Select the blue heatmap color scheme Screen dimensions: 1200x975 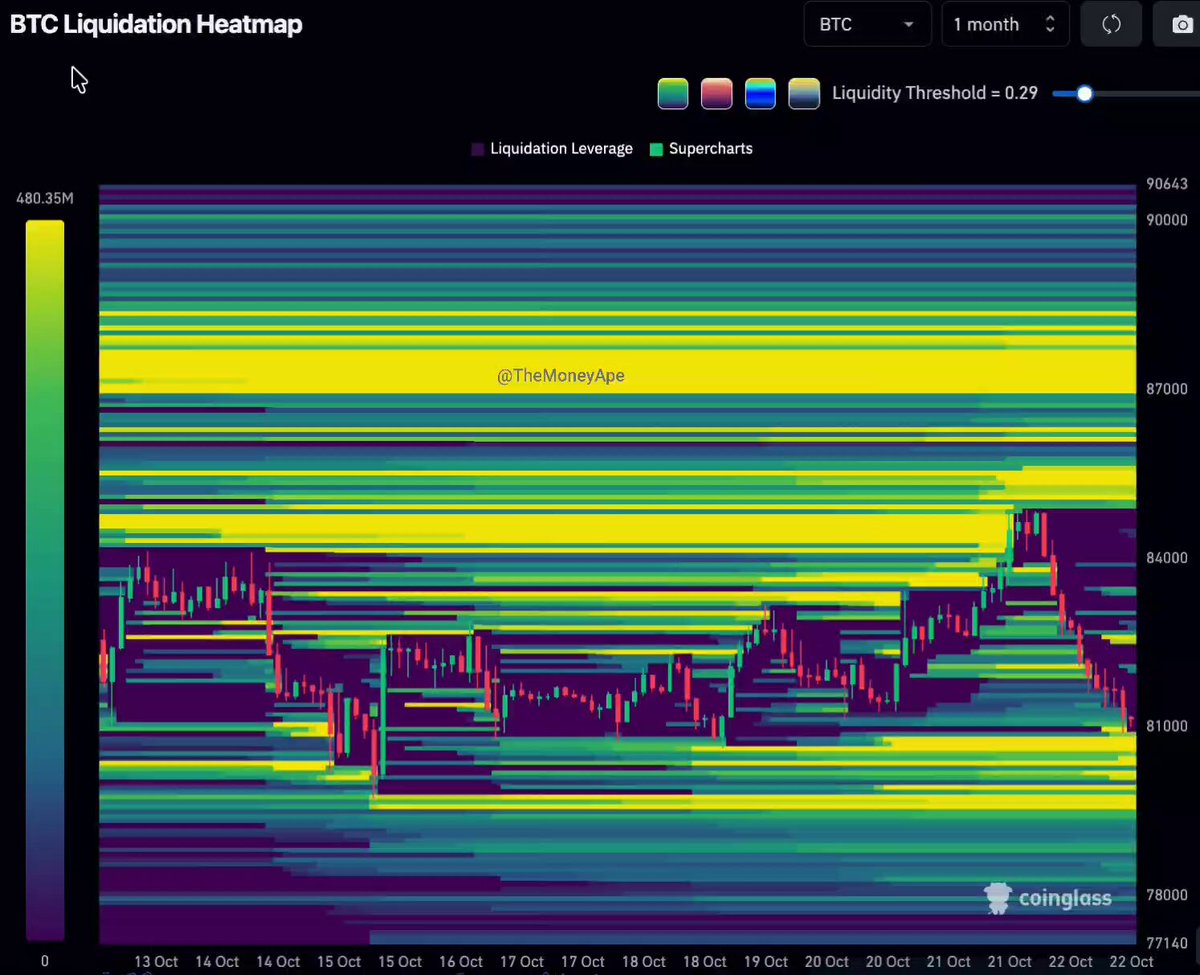[760, 94]
